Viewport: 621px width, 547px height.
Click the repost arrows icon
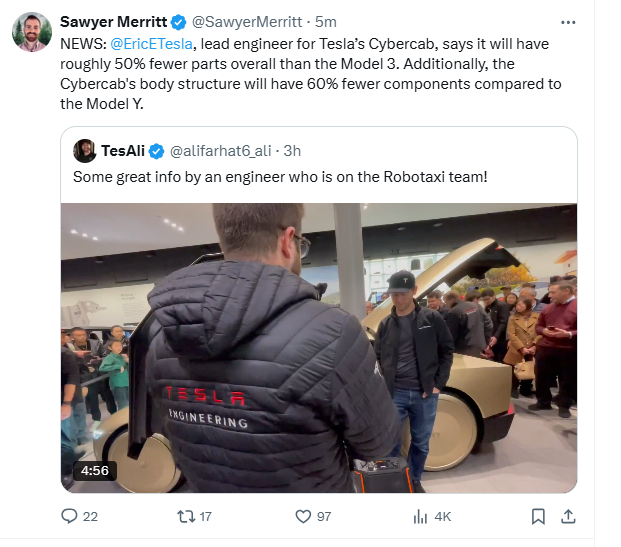186,517
